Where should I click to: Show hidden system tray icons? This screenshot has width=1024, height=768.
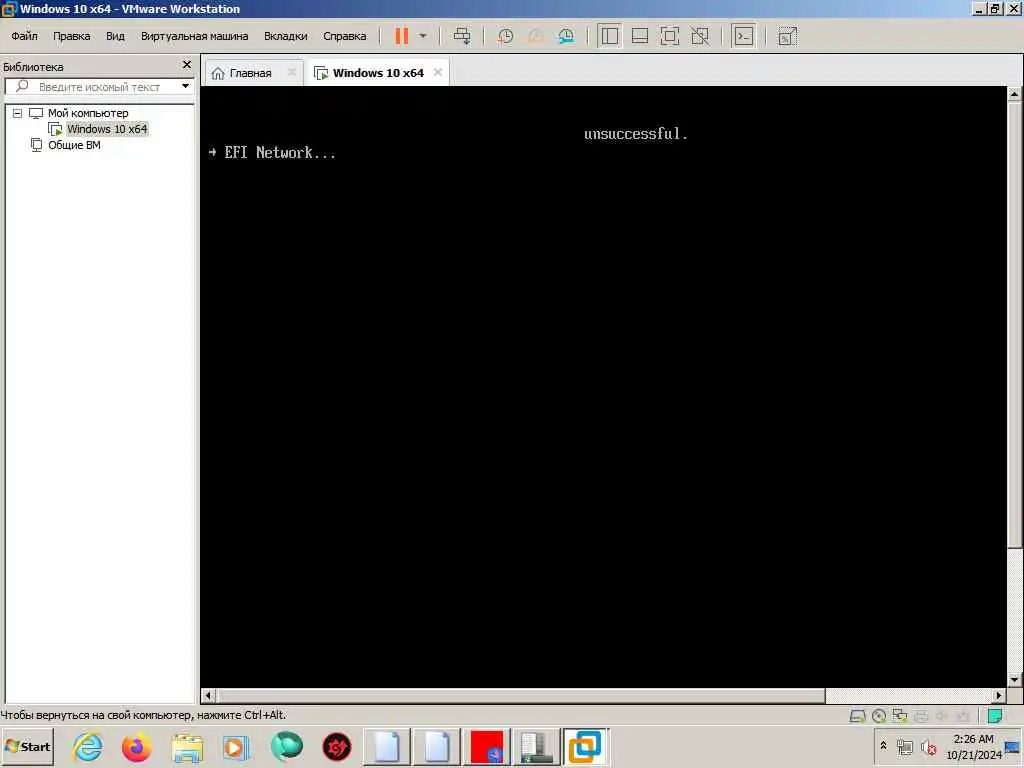coord(884,746)
